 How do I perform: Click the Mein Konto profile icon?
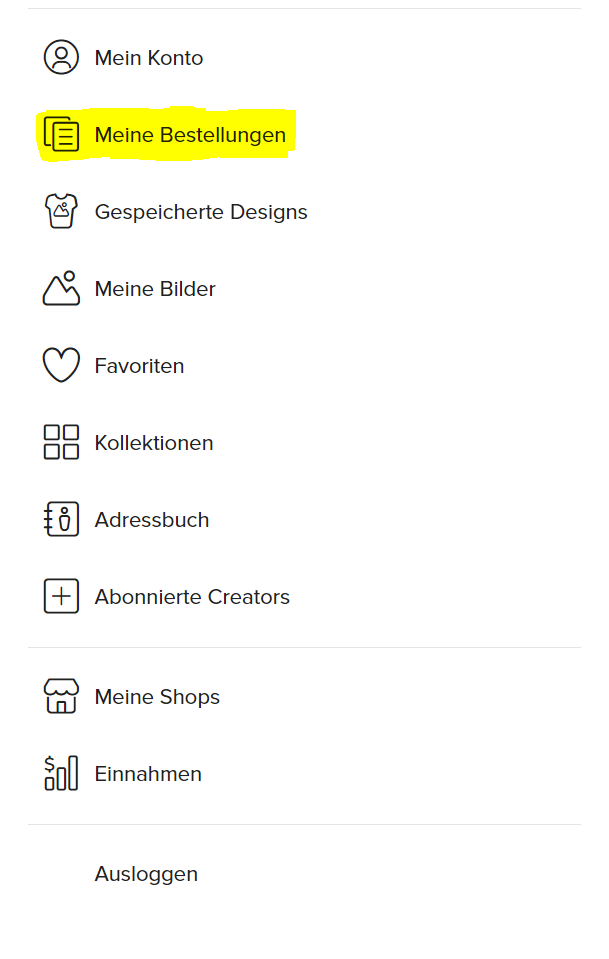point(61,57)
